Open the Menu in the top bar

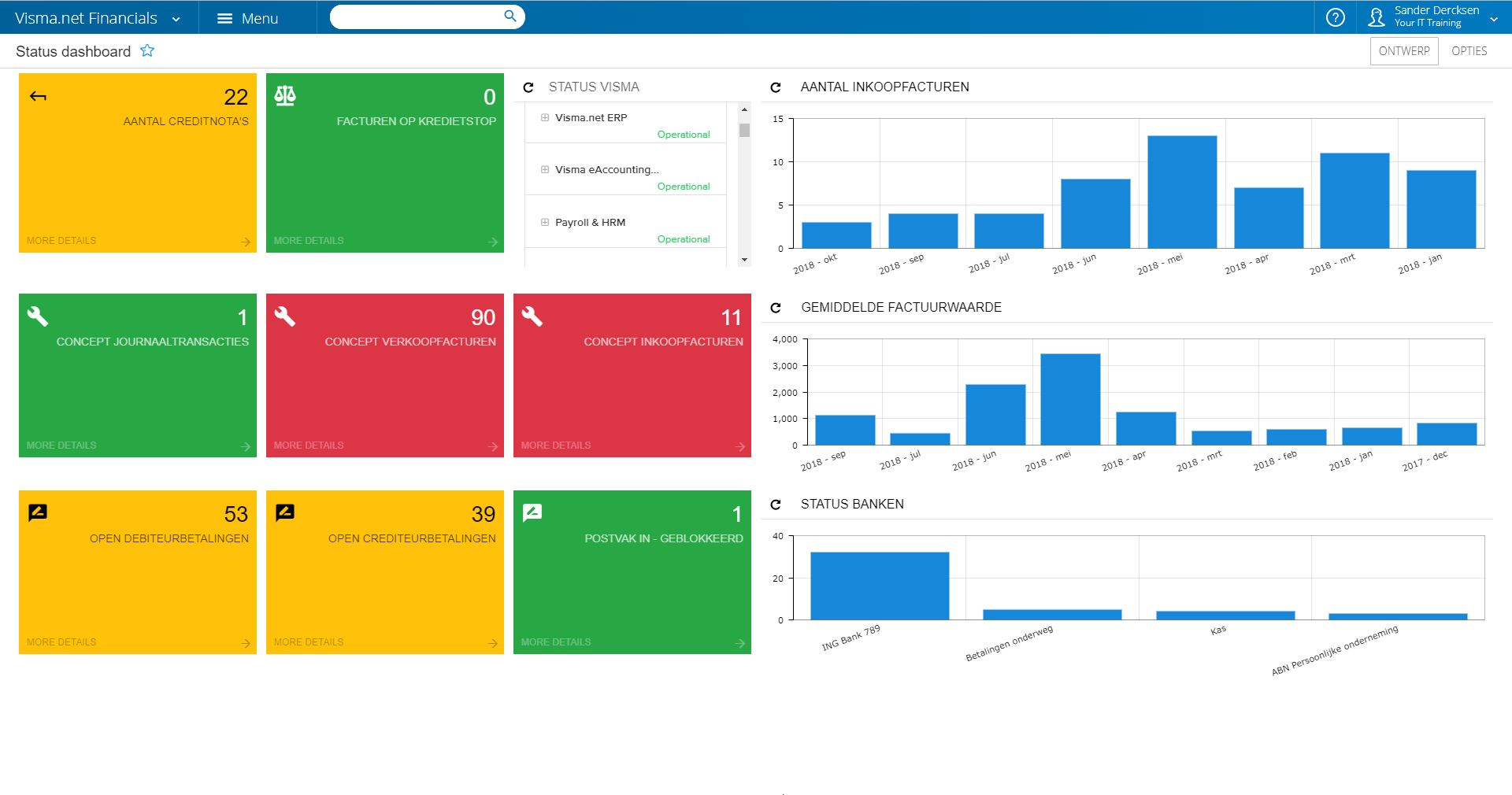[247, 17]
